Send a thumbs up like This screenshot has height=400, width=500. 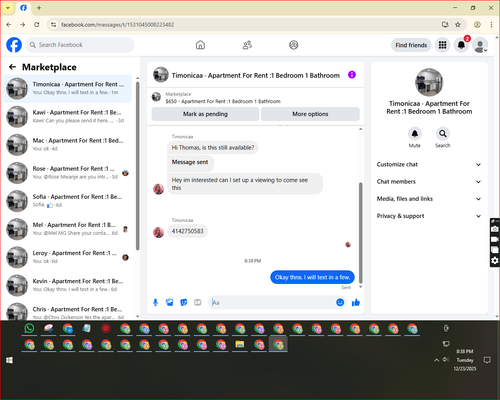click(x=356, y=303)
